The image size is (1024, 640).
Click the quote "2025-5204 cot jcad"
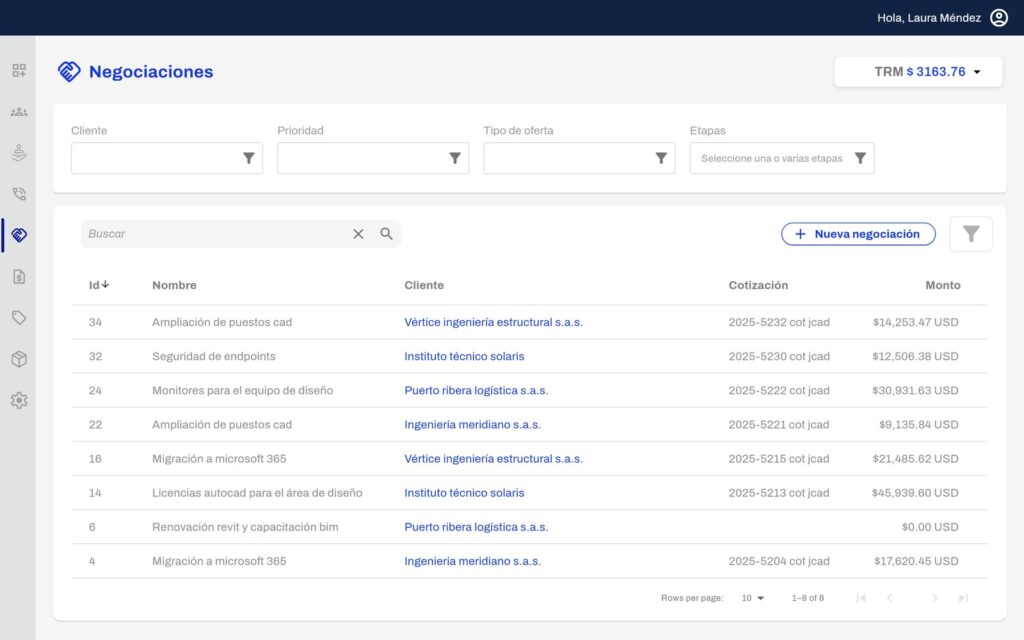(779, 561)
